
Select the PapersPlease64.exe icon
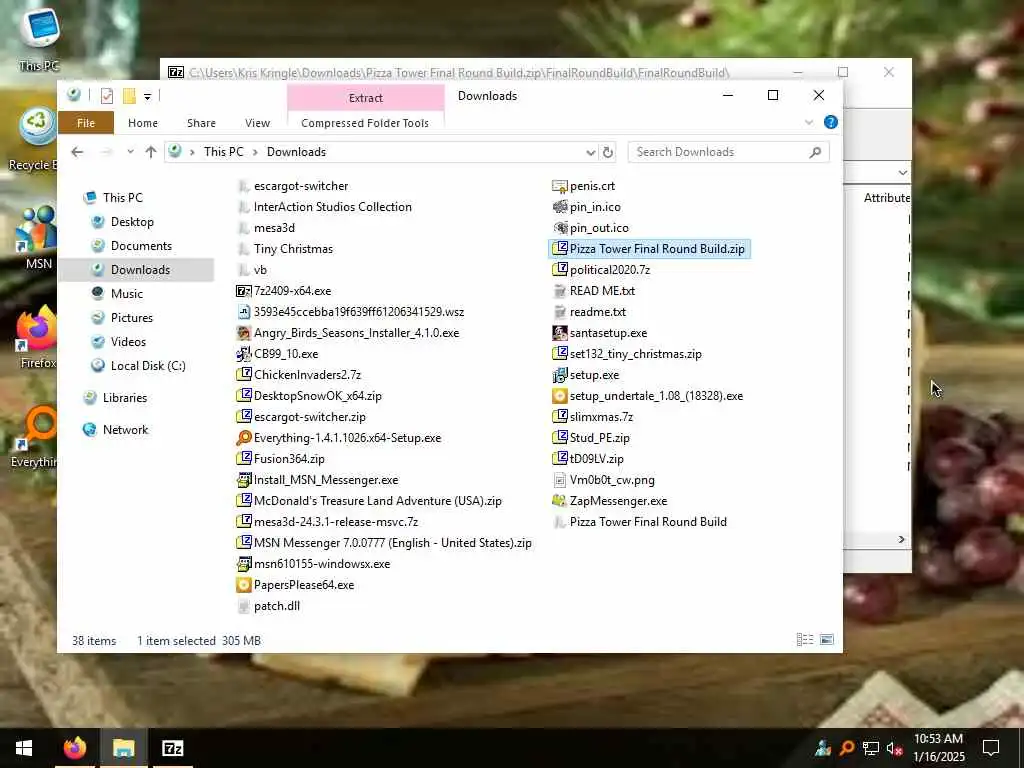click(x=244, y=585)
